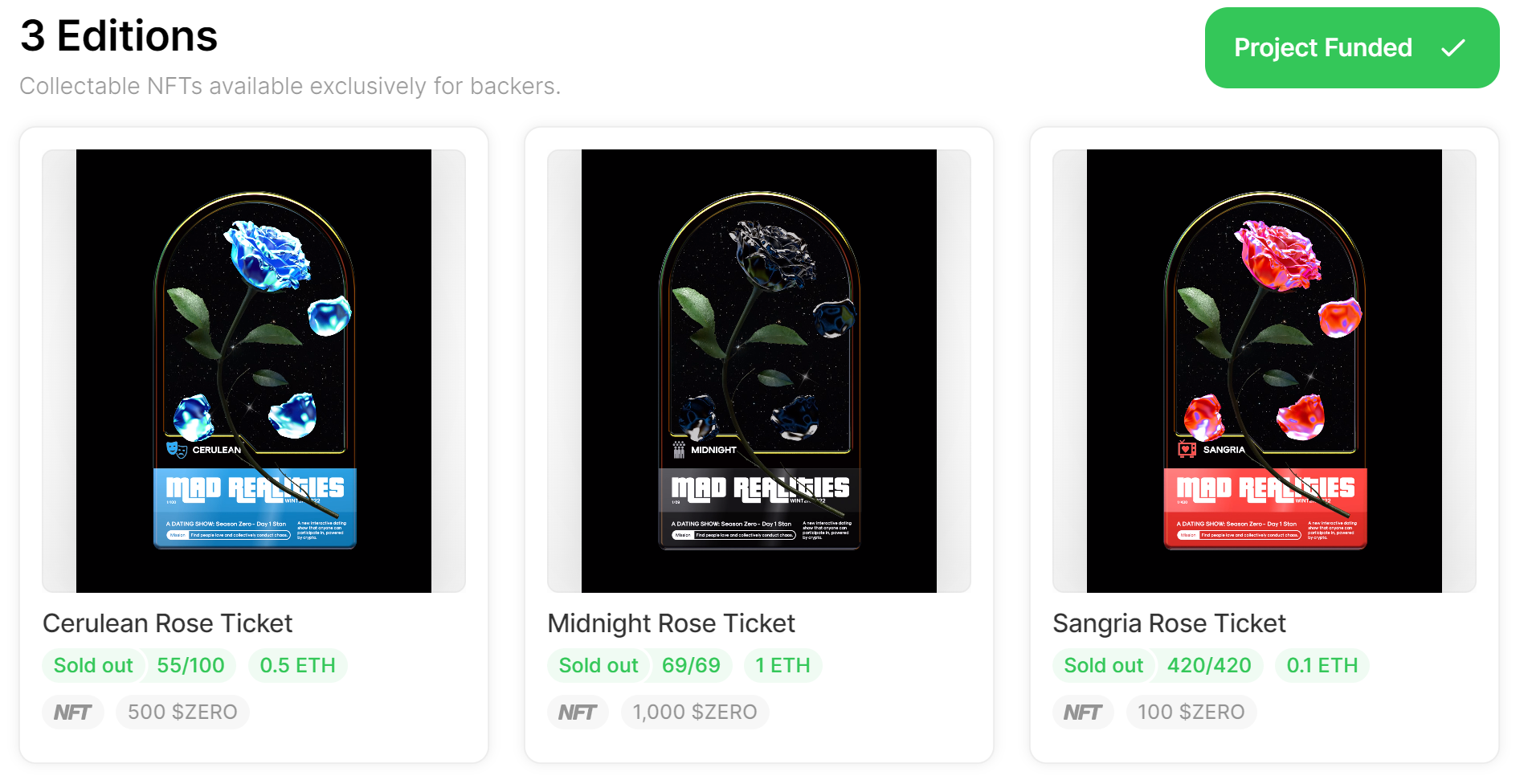Click the Sold out 55/100 badge
The image size is (1528, 784).
[138, 666]
